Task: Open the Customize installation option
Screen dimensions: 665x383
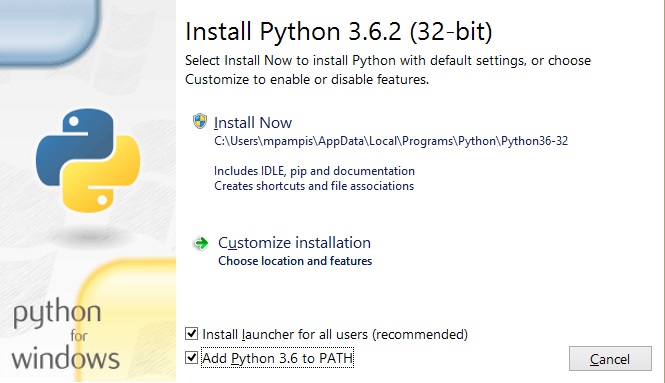Action: pos(294,243)
